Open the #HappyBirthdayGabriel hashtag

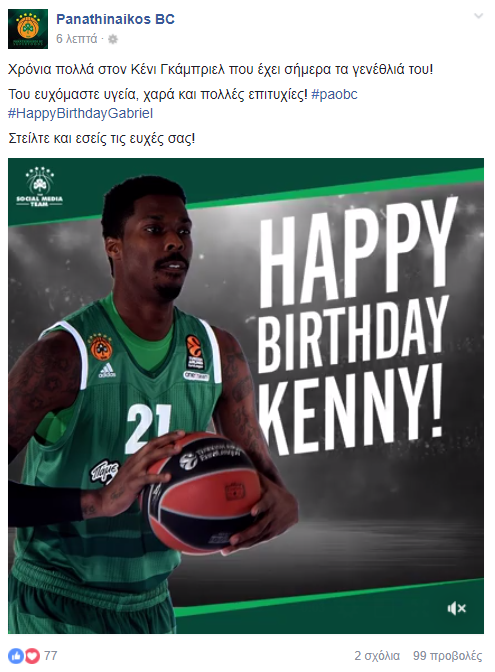click(80, 114)
